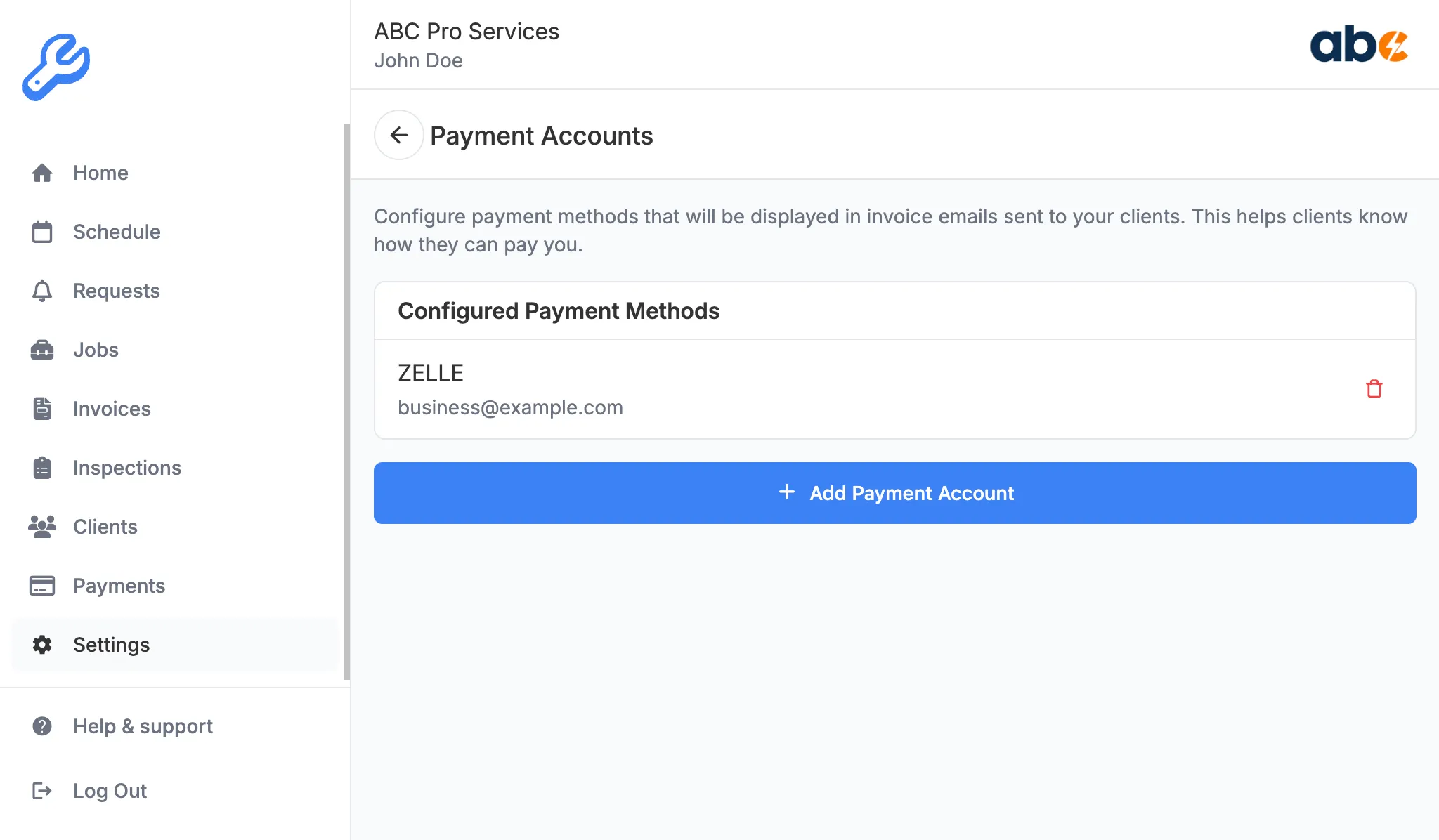Image resolution: width=1439 pixels, height=840 pixels.
Task: Click the blue wrench app logo
Action: coord(56,67)
